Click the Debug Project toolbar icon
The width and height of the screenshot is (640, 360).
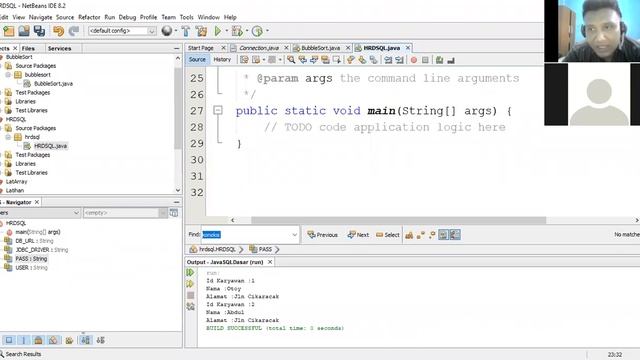237,31
